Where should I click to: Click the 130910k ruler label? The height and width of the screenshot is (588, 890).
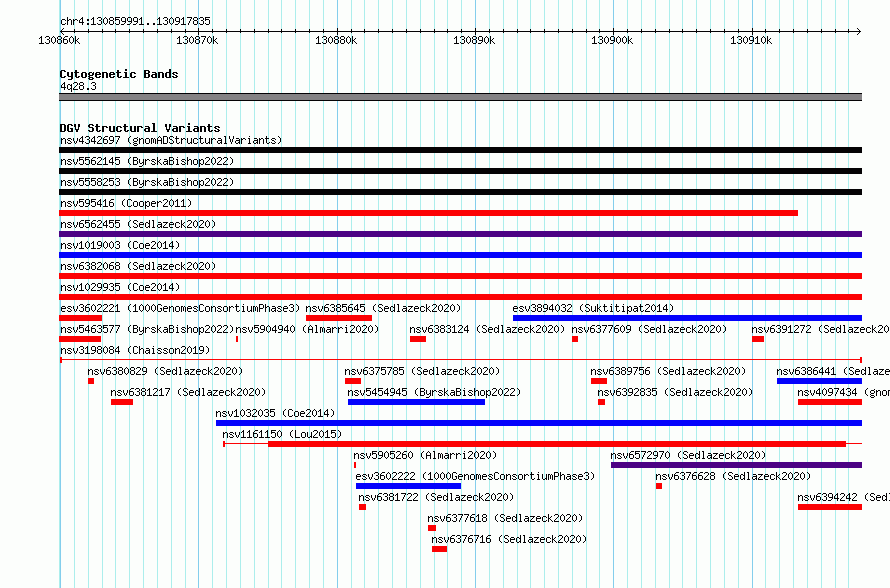pyautogui.click(x=751, y=40)
